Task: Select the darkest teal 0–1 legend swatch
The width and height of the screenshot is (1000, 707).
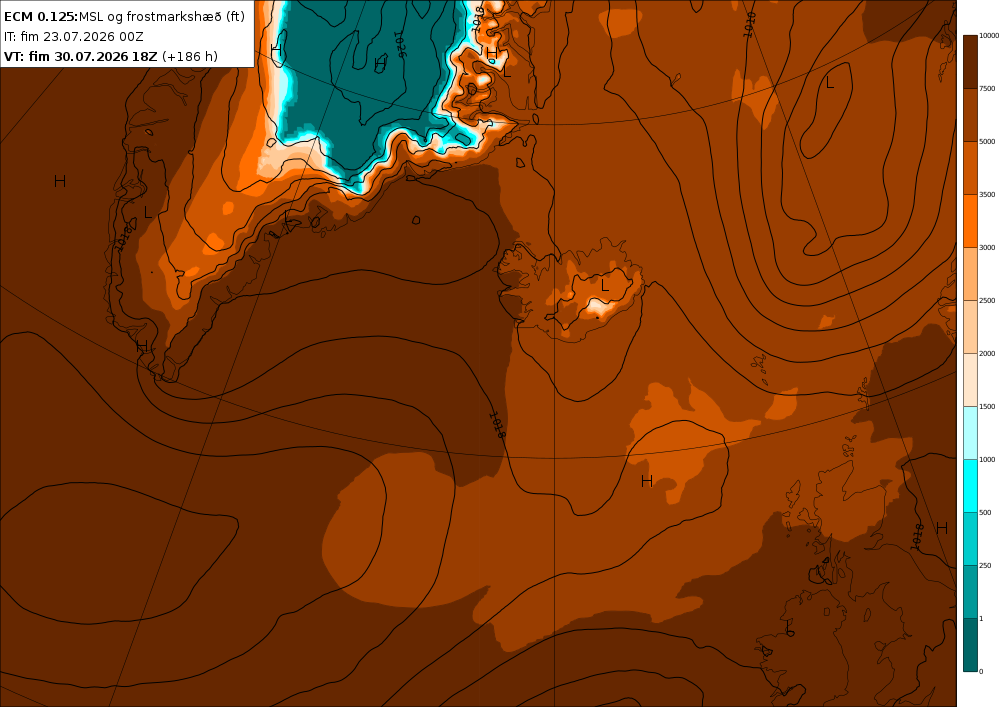Action: (970, 645)
